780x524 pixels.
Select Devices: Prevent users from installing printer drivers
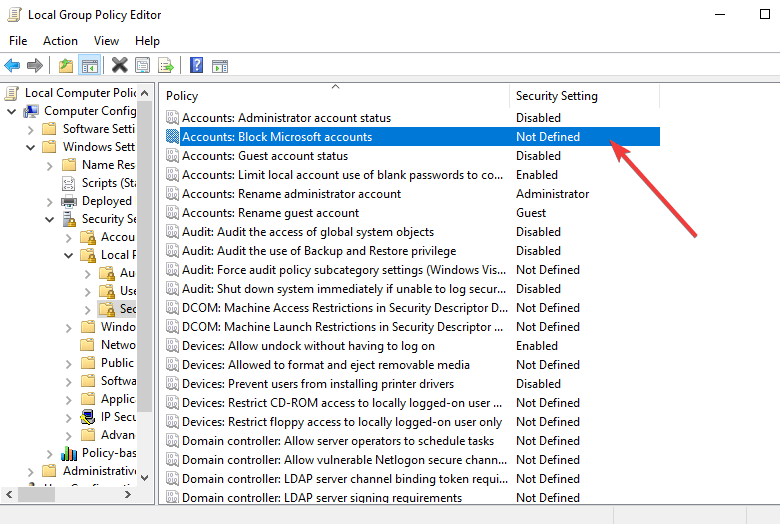click(x=412, y=384)
